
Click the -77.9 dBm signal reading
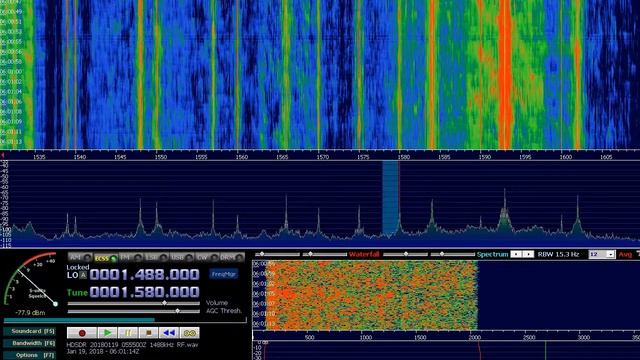[30, 313]
